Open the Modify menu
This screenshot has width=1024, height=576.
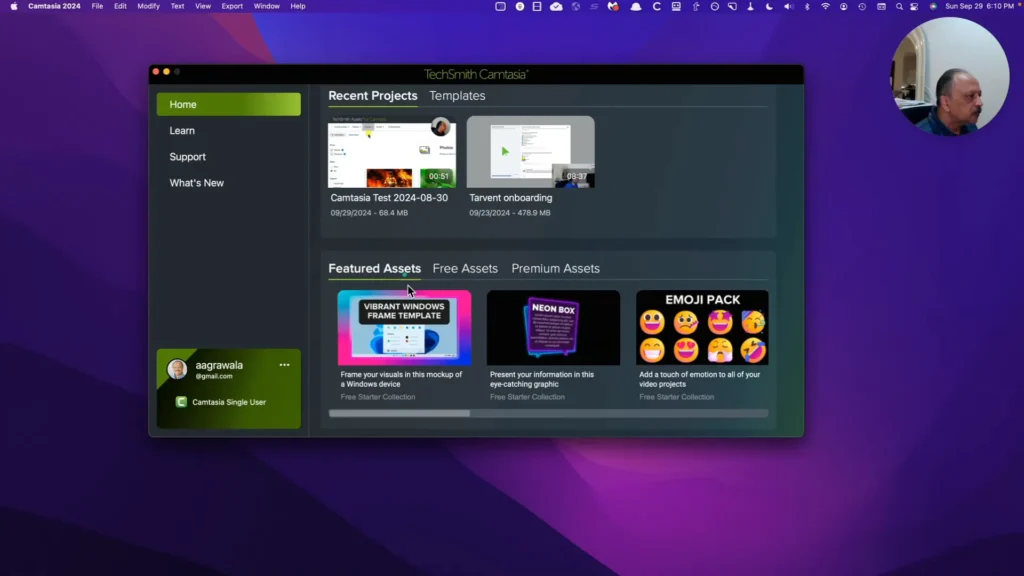coord(148,6)
